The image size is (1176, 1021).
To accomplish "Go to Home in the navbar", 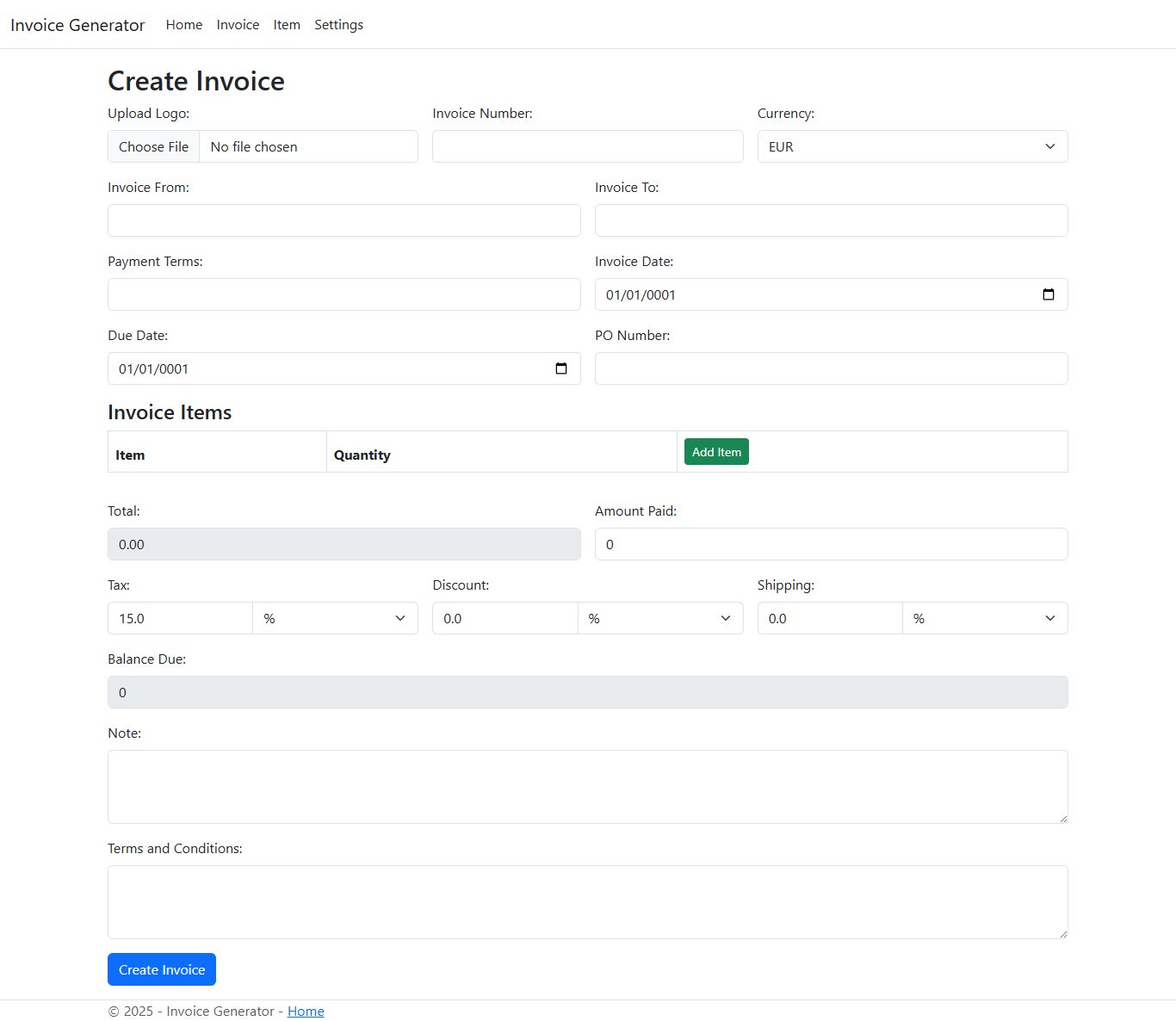I will pos(184,25).
